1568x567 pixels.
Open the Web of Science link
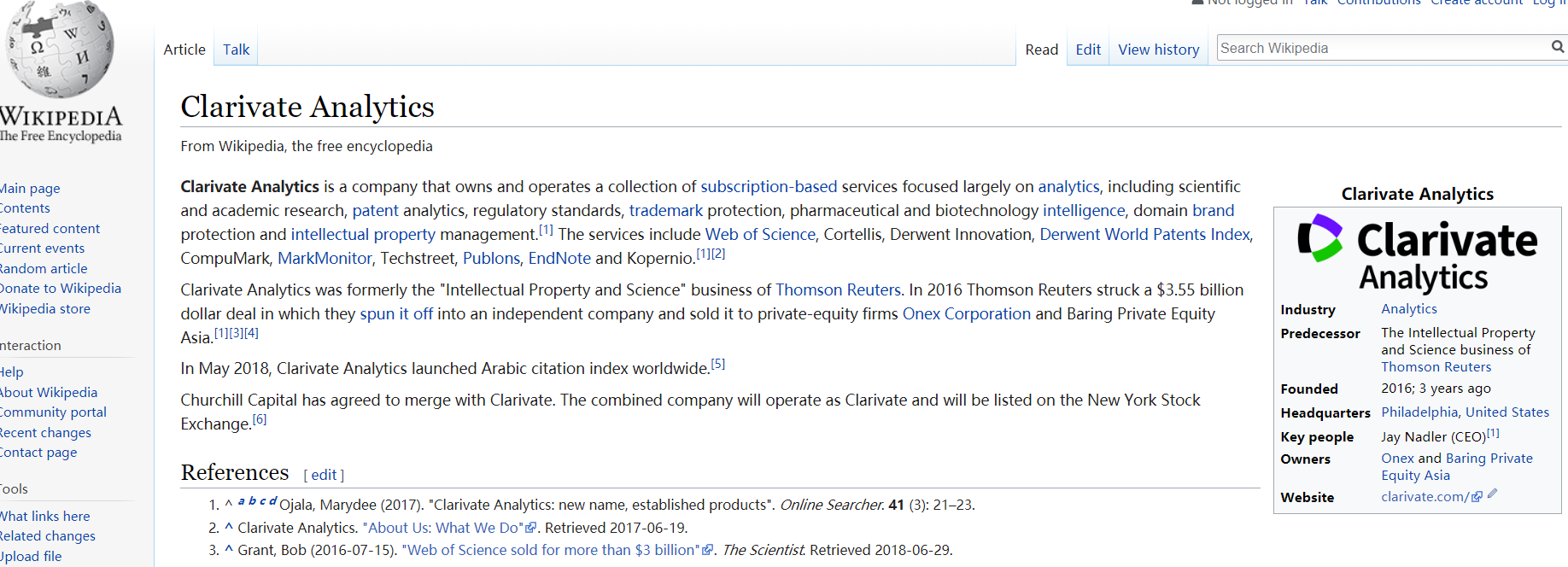pyautogui.click(x=760, y=235)
